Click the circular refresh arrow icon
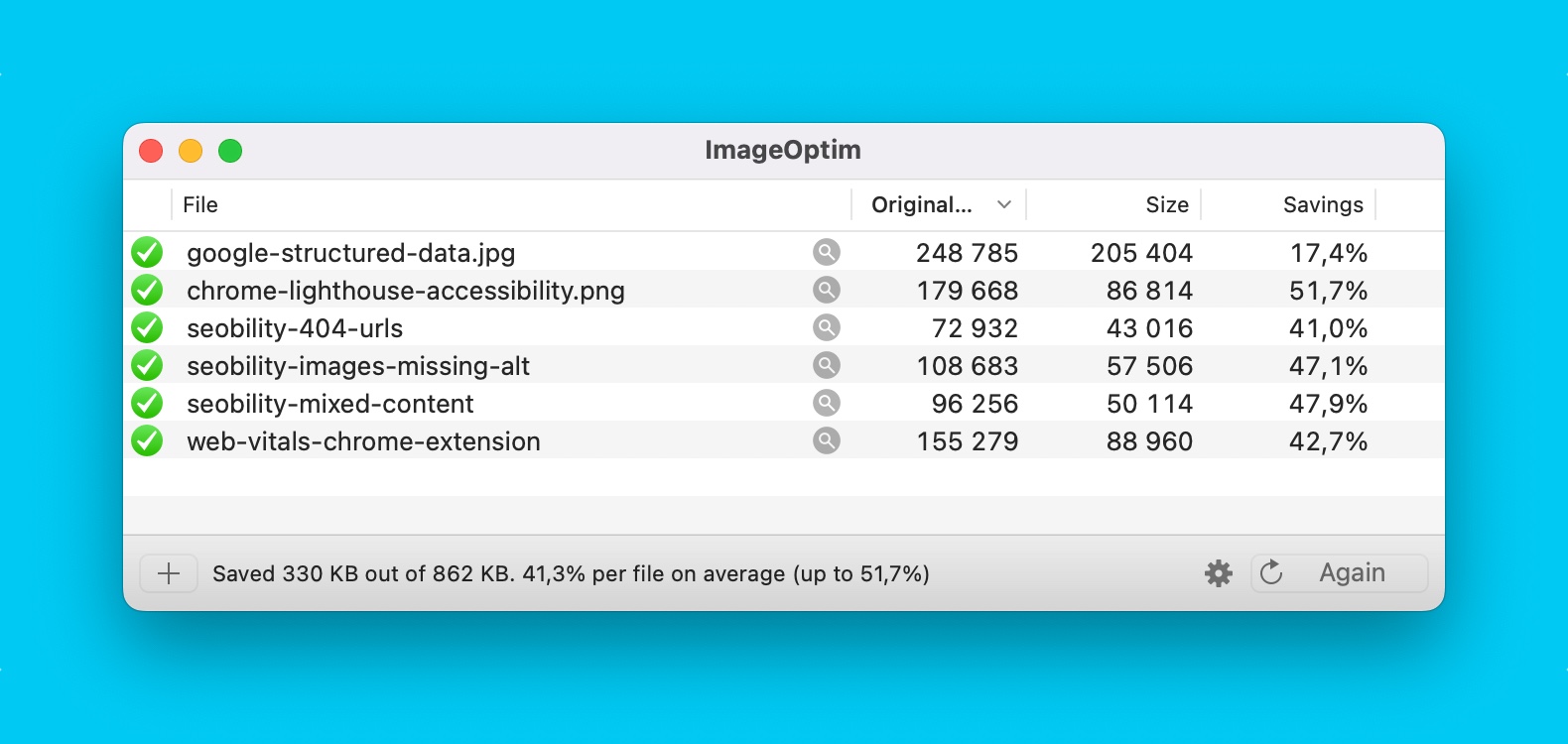The width and height of the screenshot is (1568, 744). (x=1270, y=572)
